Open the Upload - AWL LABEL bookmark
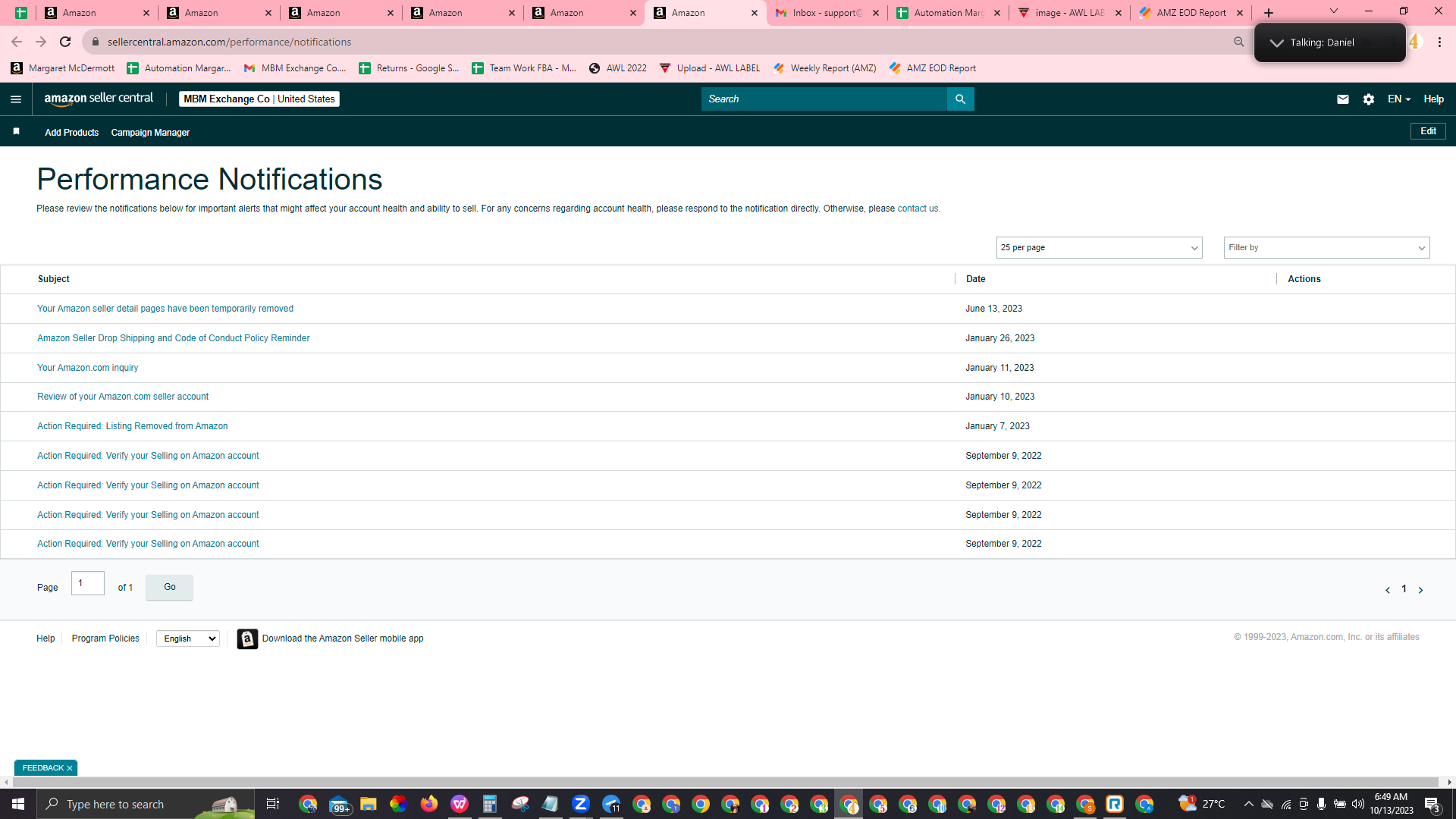 tap(710, 68)
